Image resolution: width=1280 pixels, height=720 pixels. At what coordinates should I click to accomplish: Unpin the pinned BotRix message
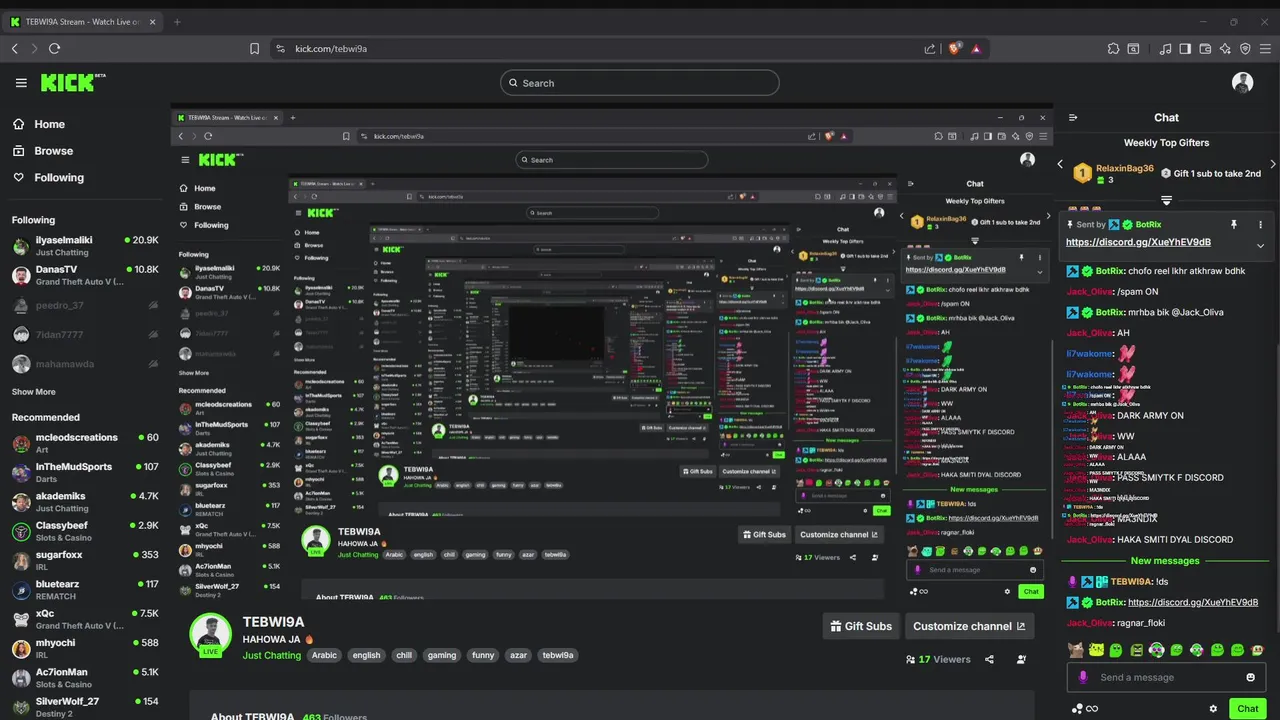(x=1234, y=225)
